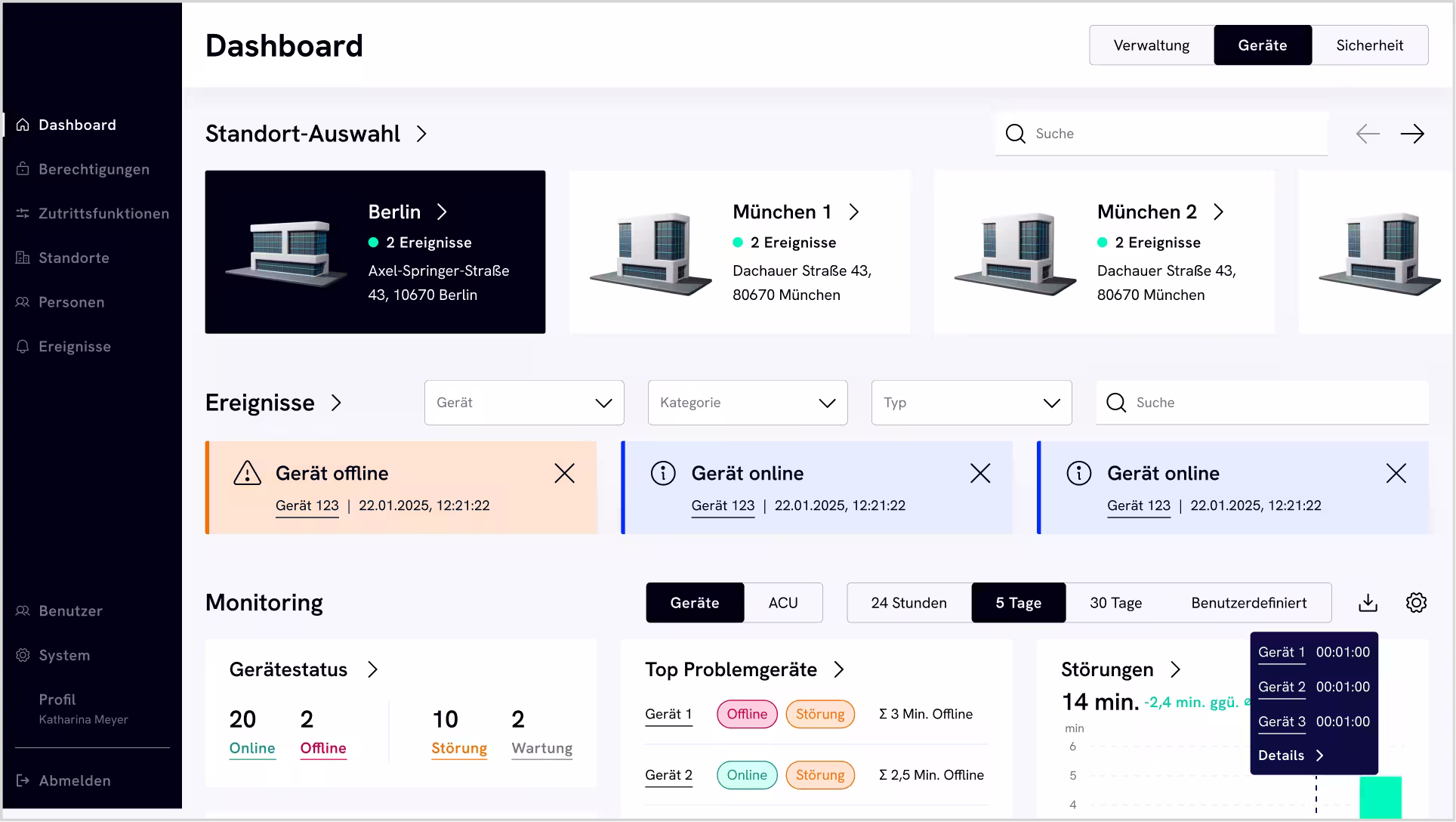The image size is (1456, 822).
Task: Open monitoring settings gear
Action: (x=1416, y=603)
